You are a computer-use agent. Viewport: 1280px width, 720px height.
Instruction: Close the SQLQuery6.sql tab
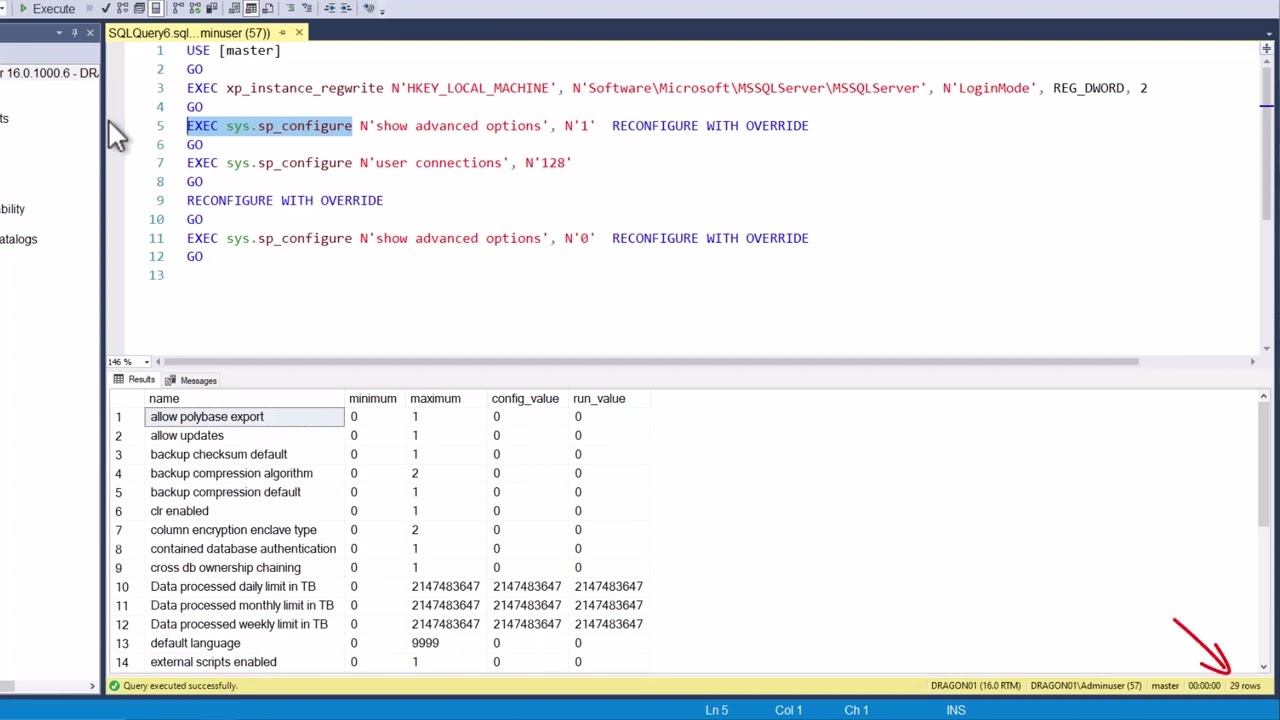pyautogui.click(x=299, y=33)
